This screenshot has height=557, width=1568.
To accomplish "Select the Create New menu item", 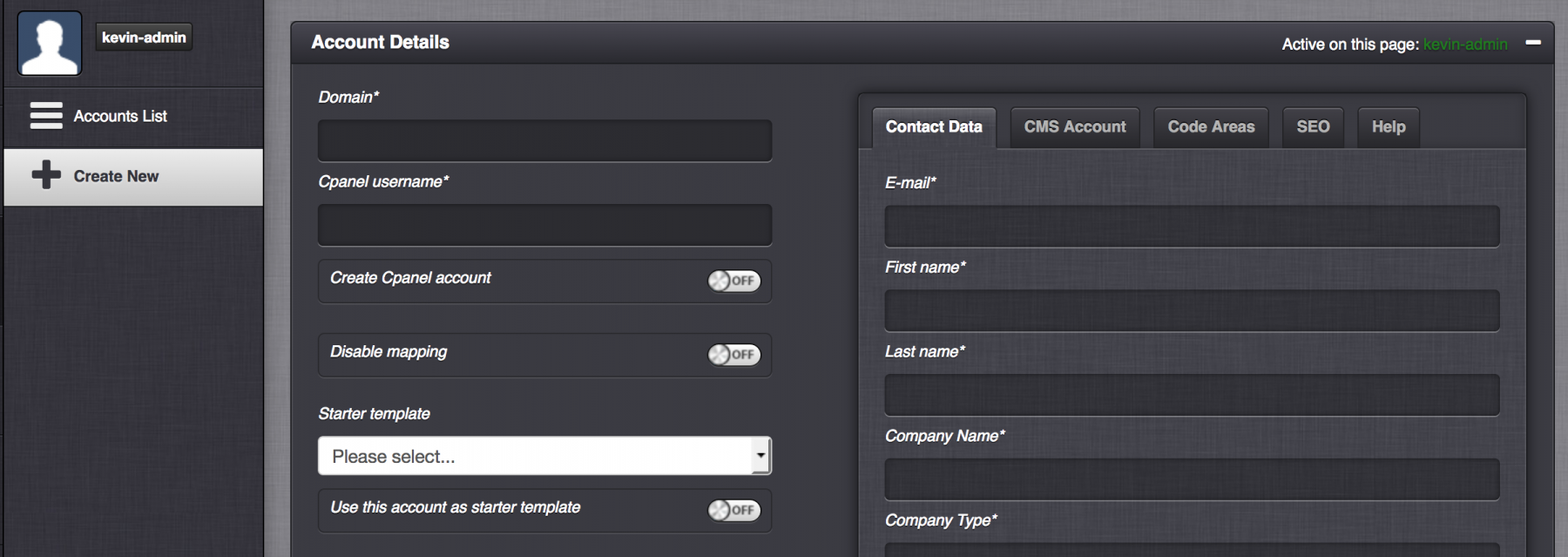I will click(133, 177).
